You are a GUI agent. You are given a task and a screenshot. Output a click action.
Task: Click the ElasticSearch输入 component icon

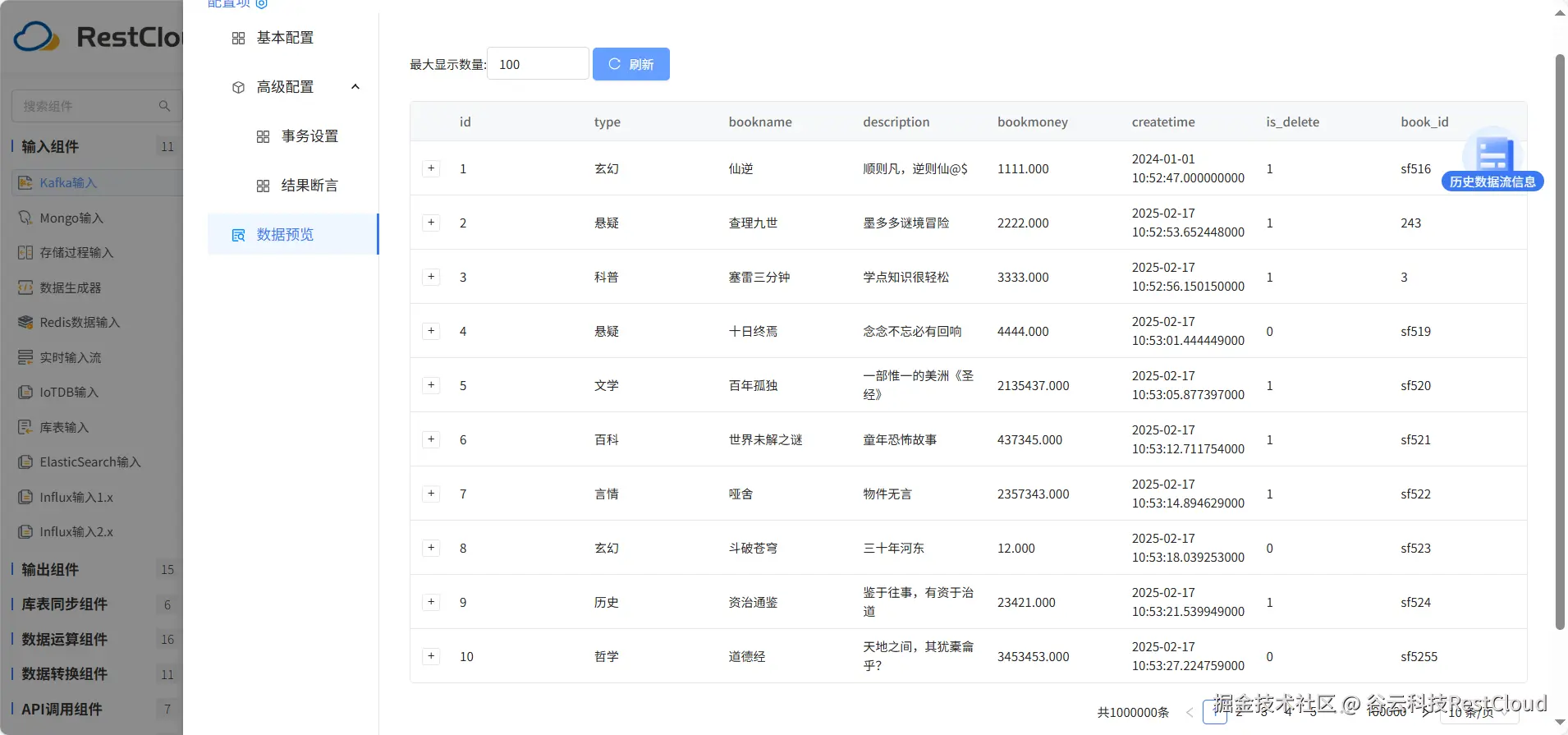pos(25,462)
